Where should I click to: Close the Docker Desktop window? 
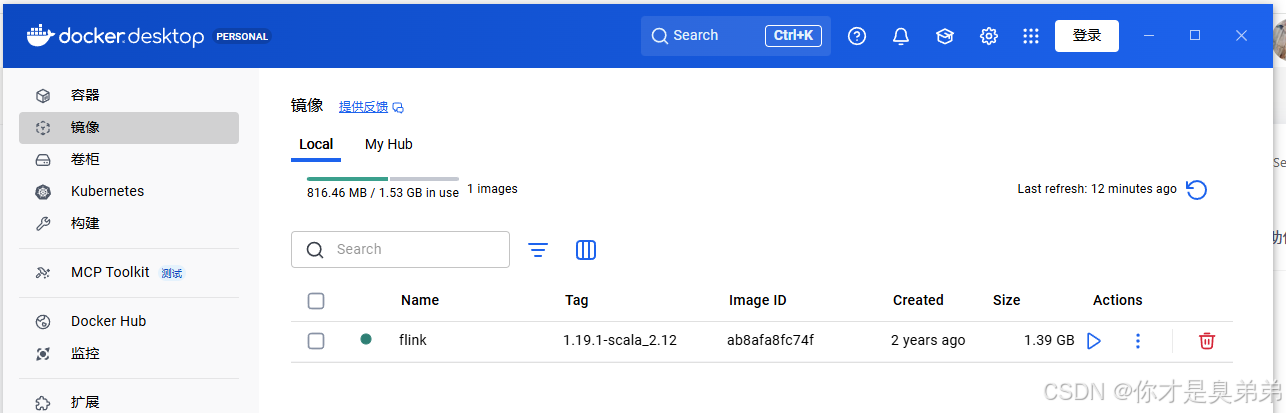(x=1241, y=36)
